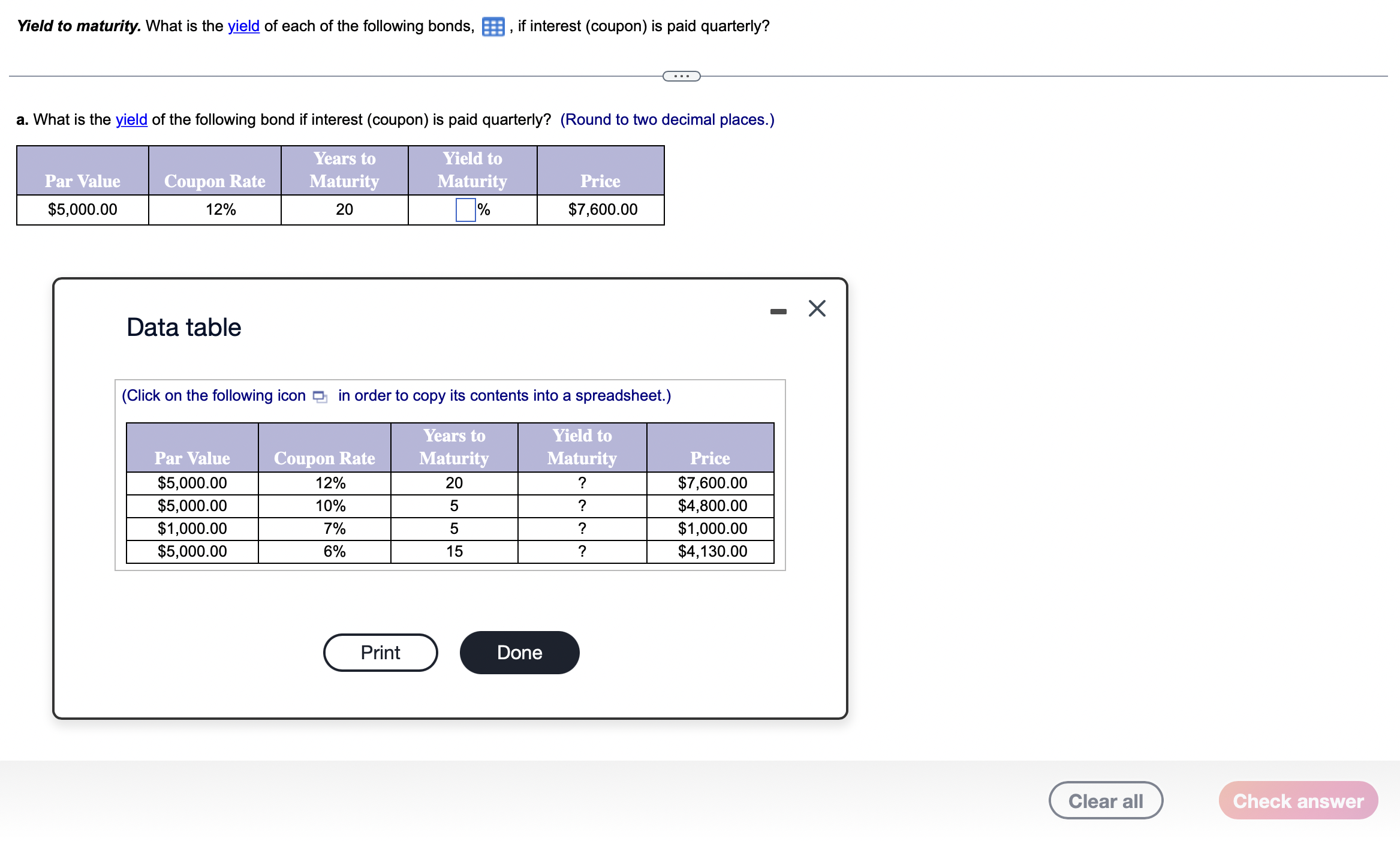Viewport: 1400px width, 841px height.
Task: Select the question mark for the 15-year bond
Action: 582,551
